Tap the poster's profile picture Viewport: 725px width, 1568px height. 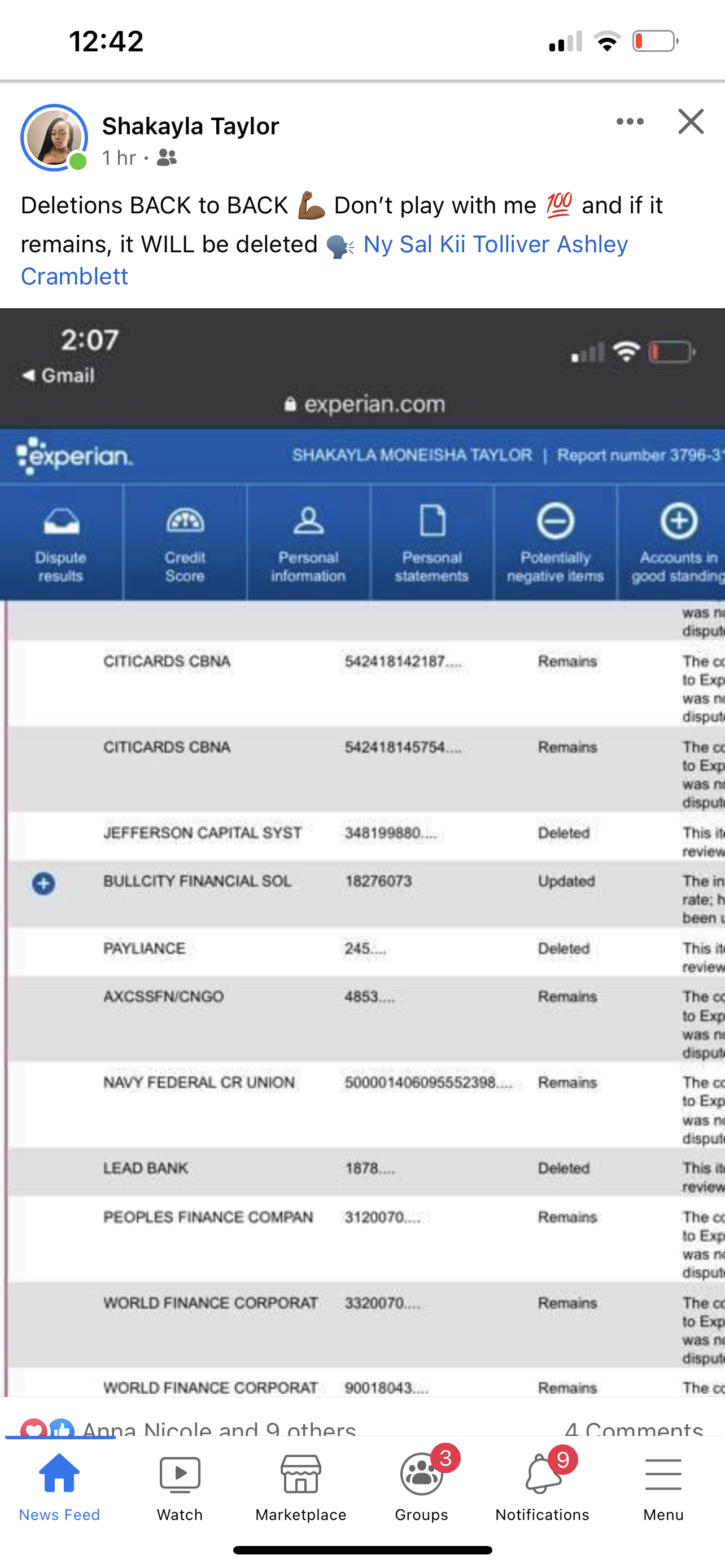pos(54,138)
